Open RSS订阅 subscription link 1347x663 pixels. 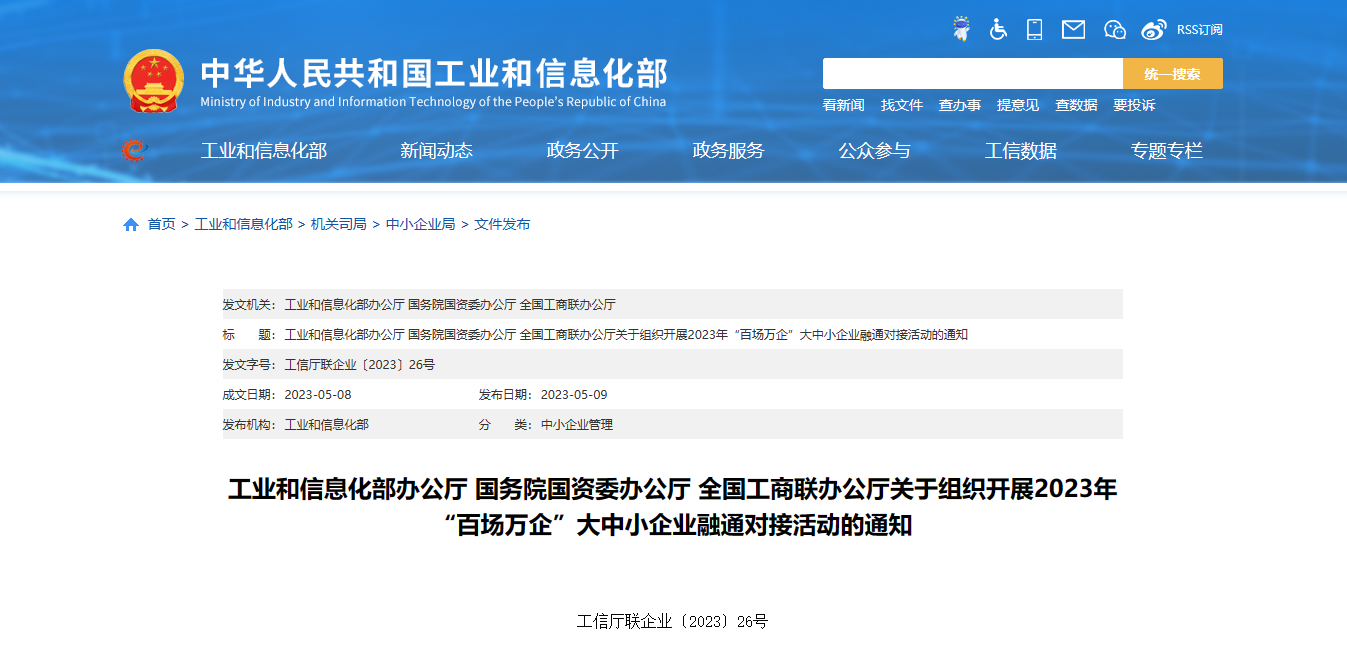1199,30
